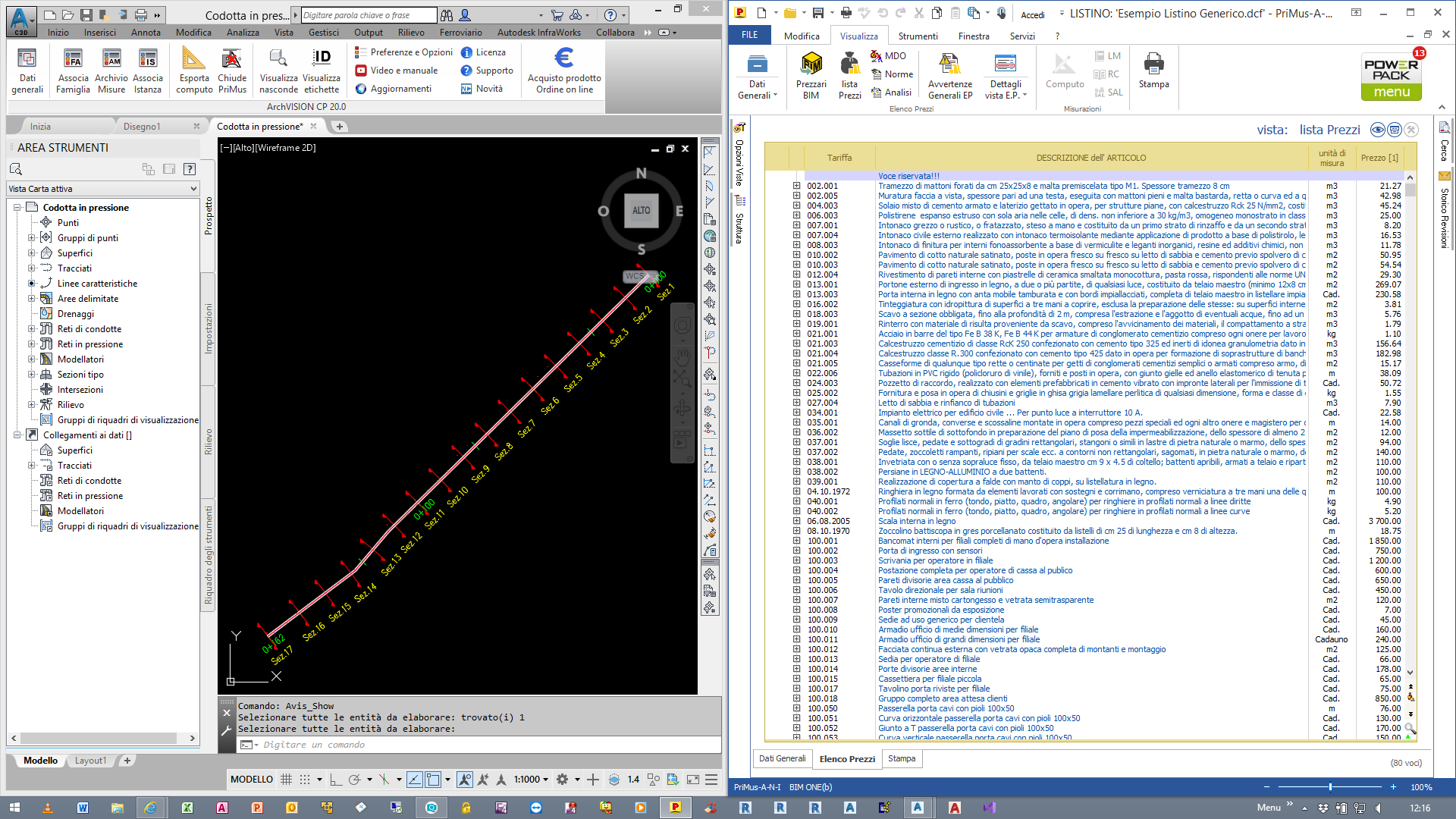Click the Stampa printer icon

1153,64
